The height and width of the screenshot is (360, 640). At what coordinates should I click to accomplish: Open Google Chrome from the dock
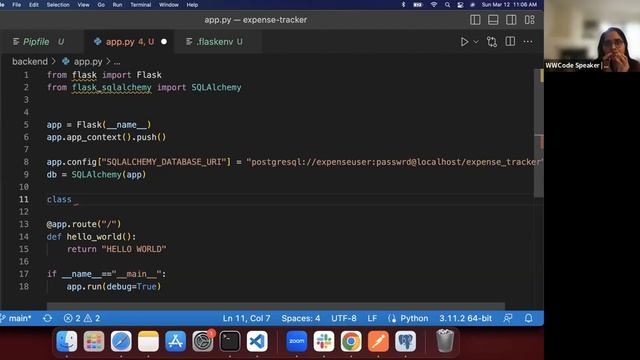[x=351, y=341]
